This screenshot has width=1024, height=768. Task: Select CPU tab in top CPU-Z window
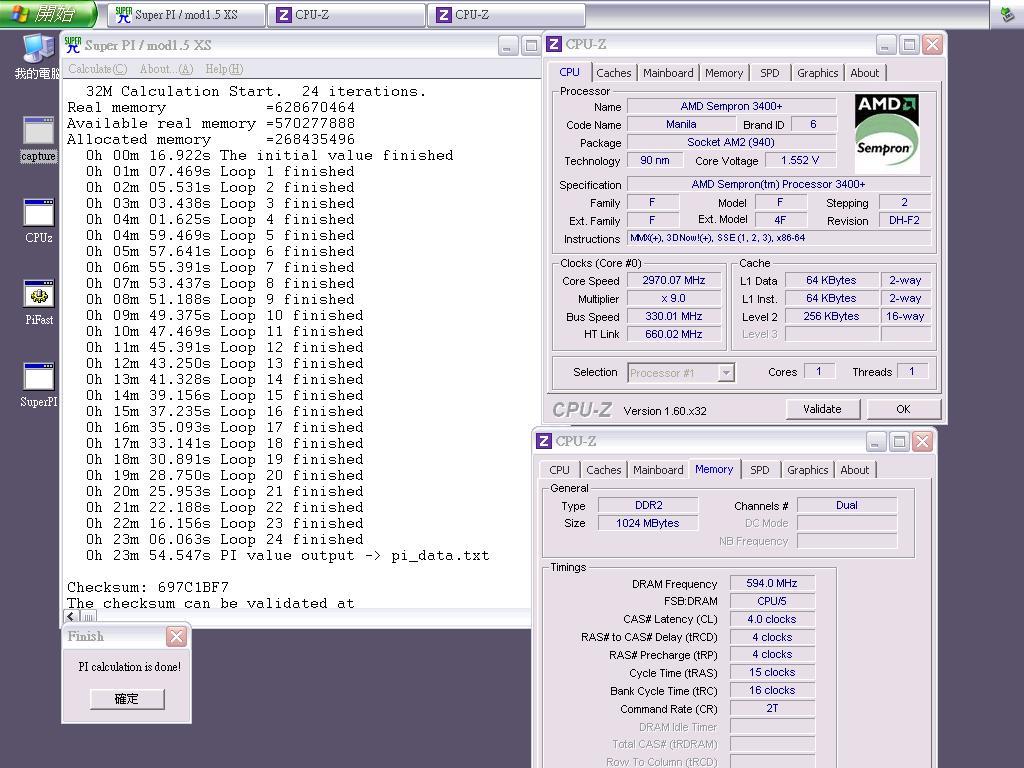(x=569, y=72)
